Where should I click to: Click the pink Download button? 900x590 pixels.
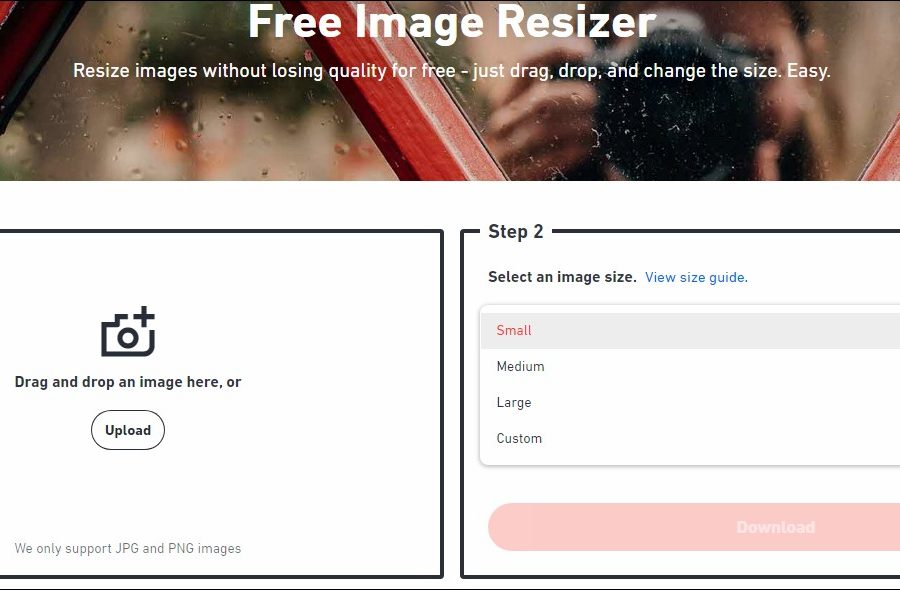point(694,527)
